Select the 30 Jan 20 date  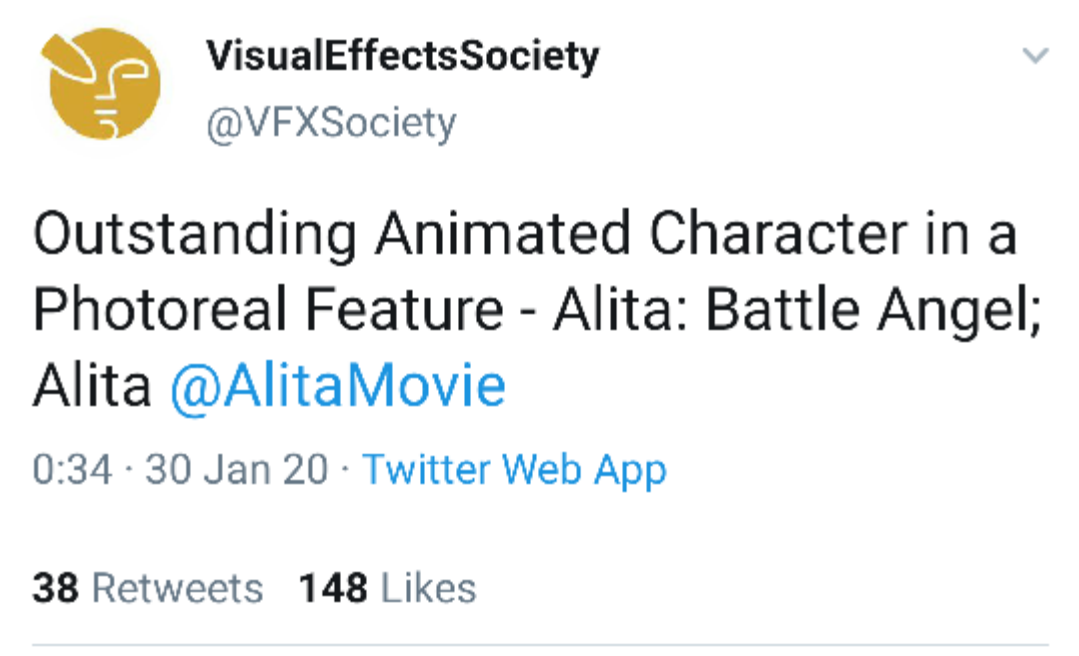click(236, 469)
